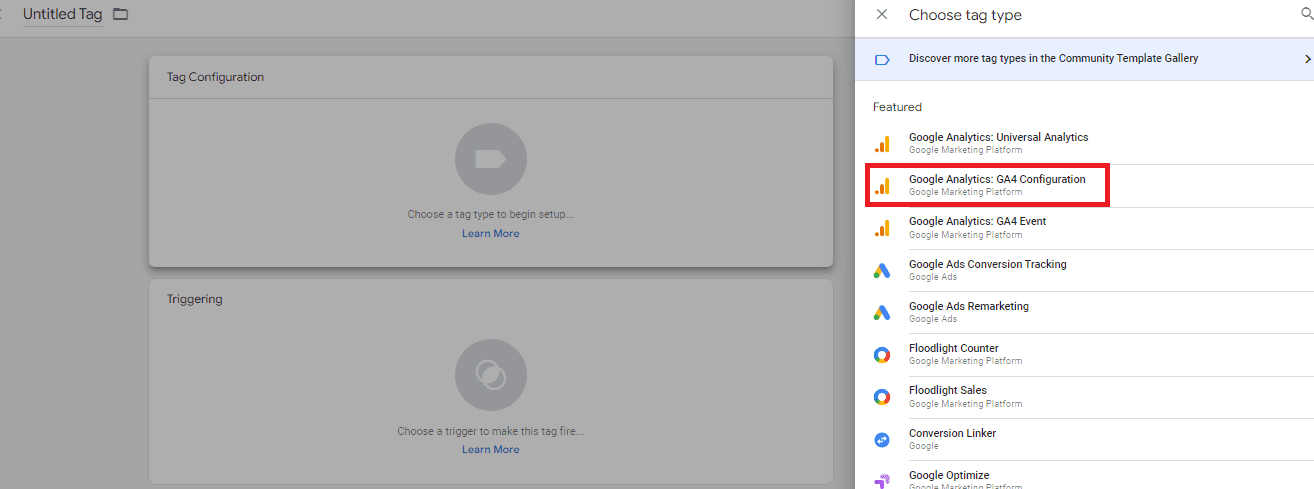Pick the Floodlight Counter tag type

[x=1085, y=354]
